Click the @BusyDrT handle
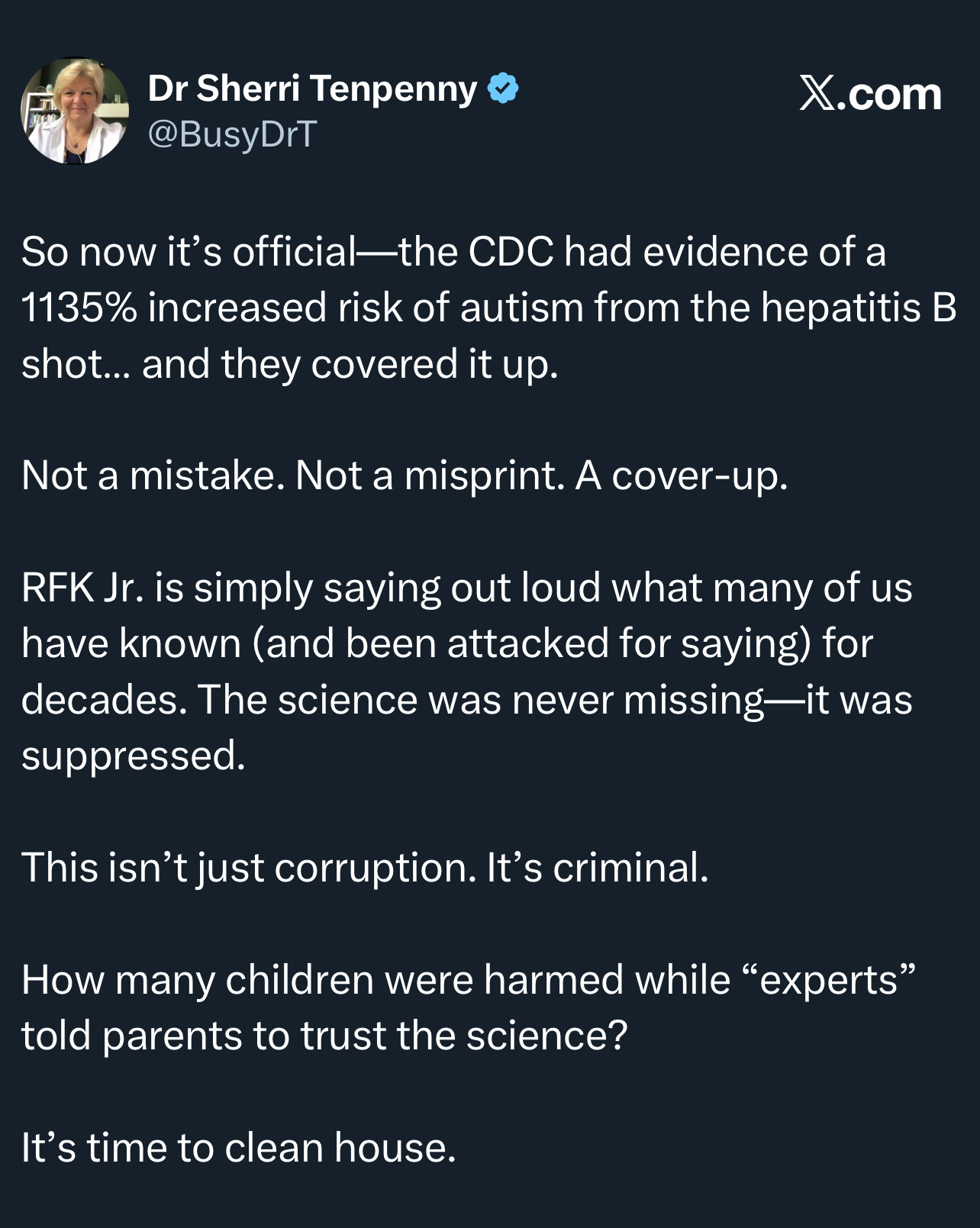 232,134
